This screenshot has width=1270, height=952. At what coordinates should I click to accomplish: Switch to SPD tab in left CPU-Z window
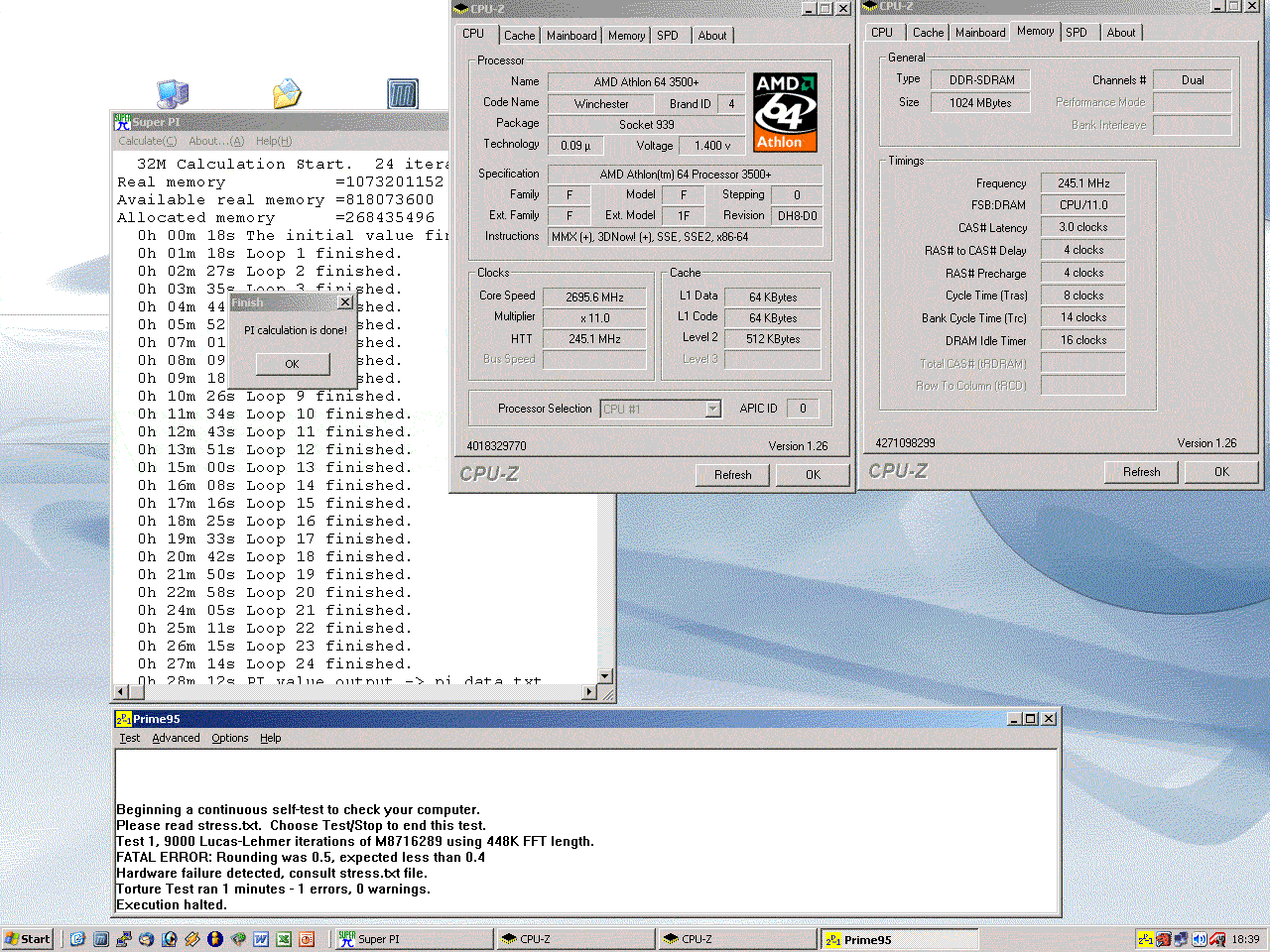668,36
